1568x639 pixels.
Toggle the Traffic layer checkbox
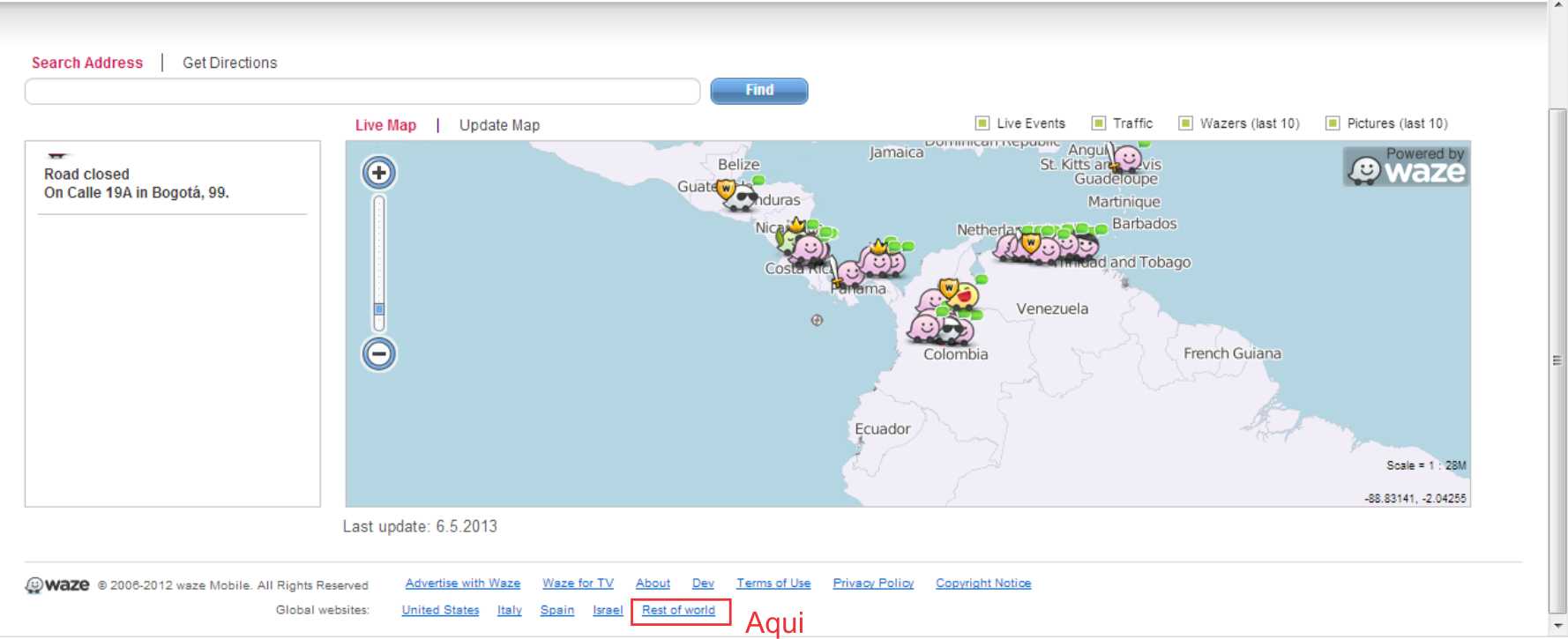(x=1099, y=123)
